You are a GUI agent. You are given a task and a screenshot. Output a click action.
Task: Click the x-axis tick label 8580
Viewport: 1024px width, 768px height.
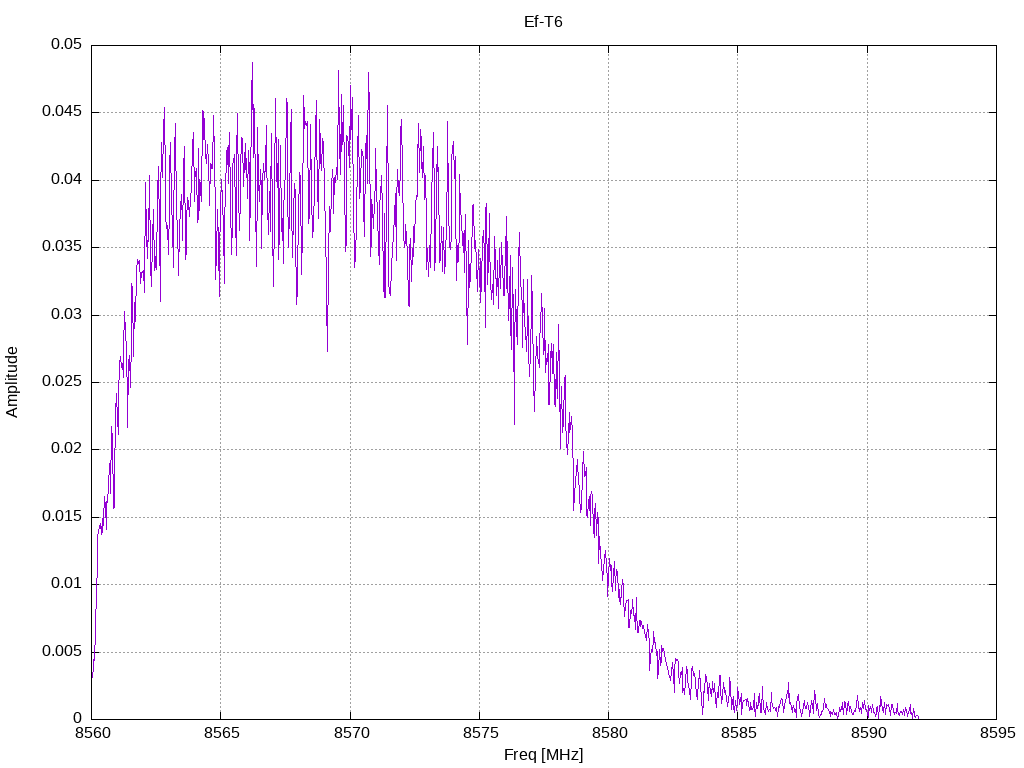click(609, 733)
